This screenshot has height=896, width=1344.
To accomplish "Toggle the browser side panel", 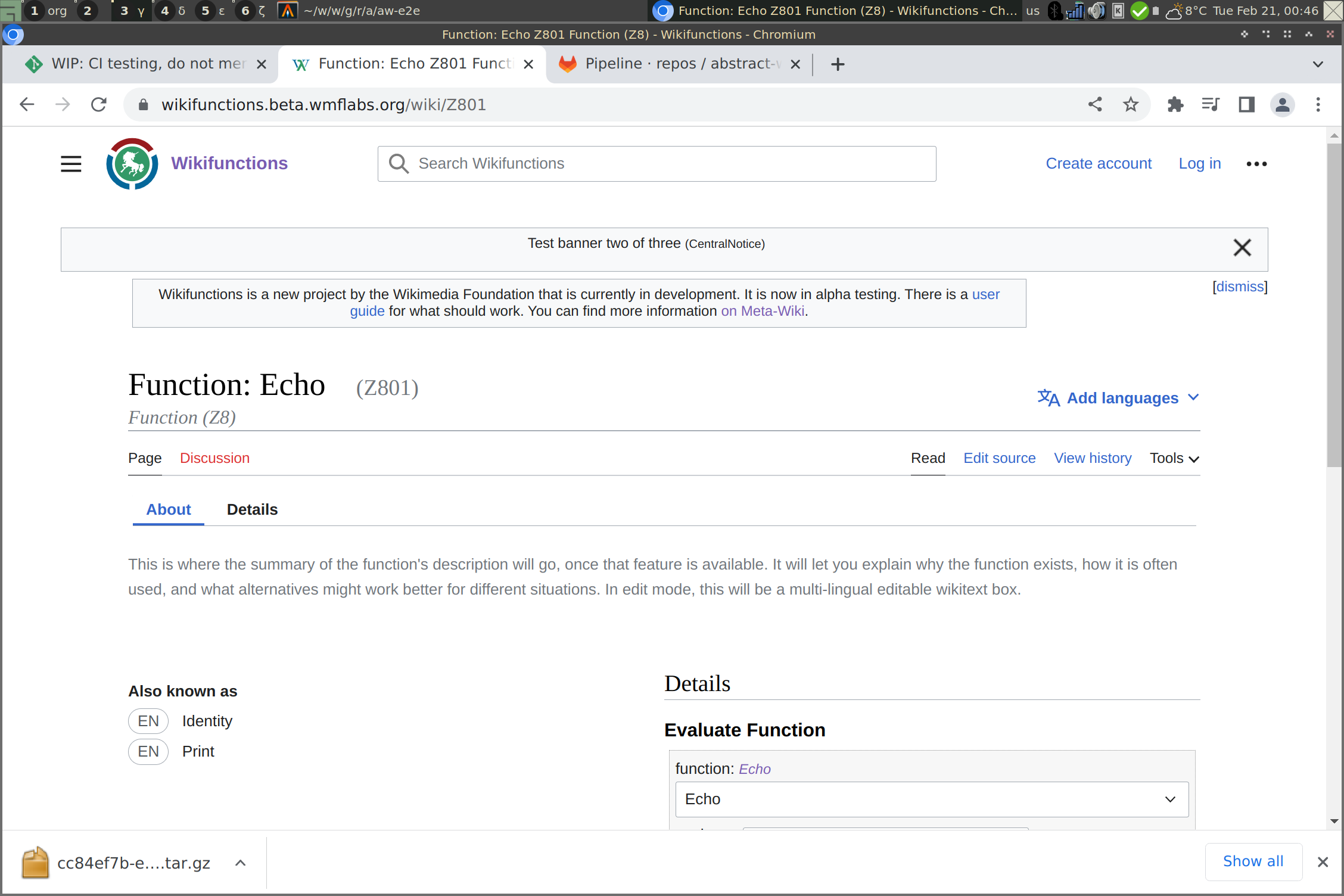I will click(x=1246, y=105).
